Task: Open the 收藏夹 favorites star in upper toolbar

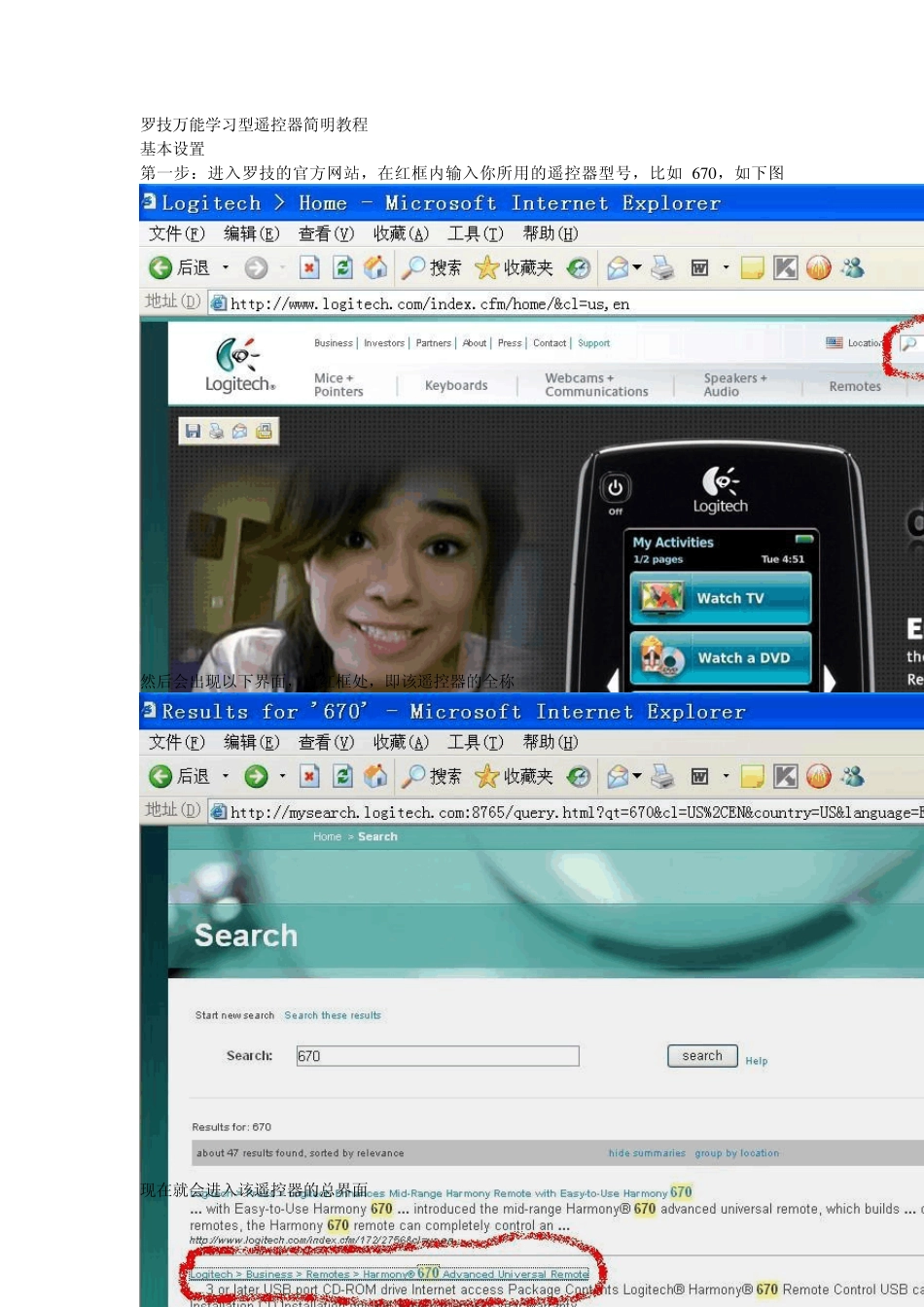Action: [514, 267]
